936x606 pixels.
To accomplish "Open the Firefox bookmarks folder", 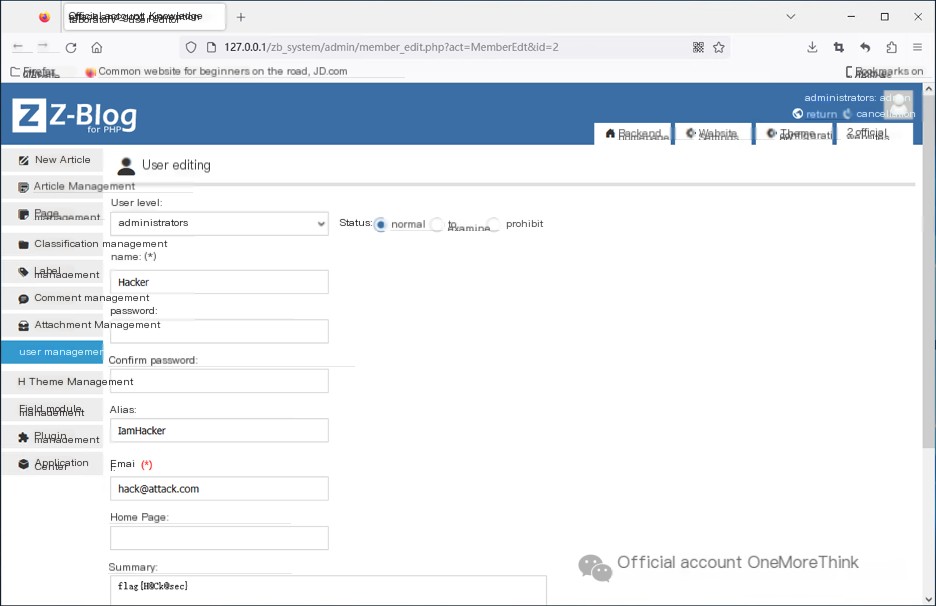I will [x=35, y=72].
